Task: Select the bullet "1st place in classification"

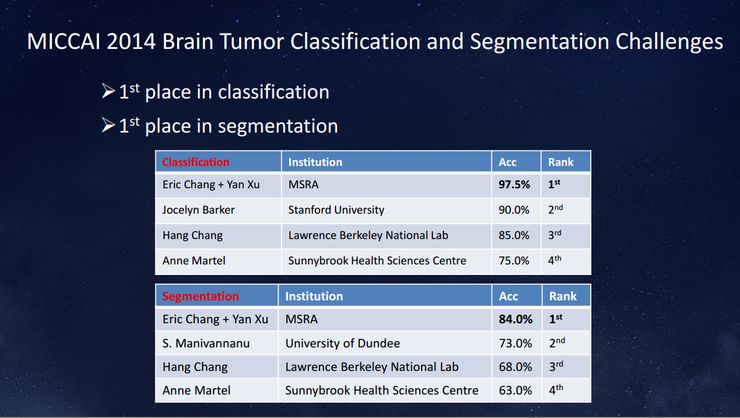Action: [x=216, y=92]
